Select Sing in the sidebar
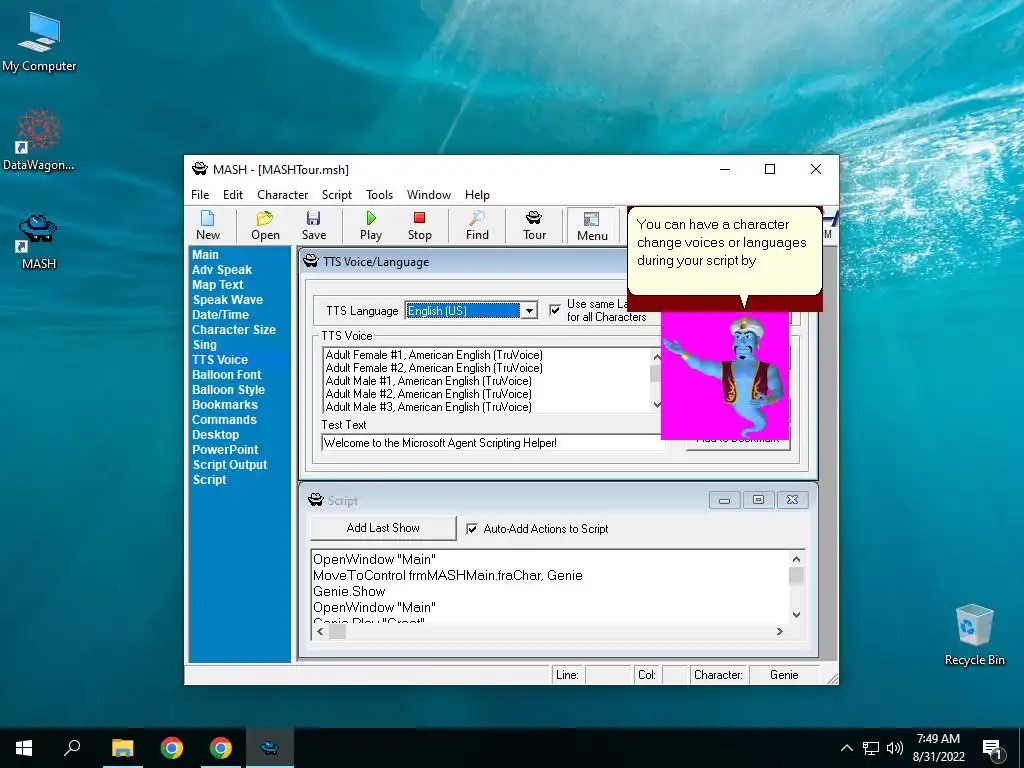The width and height of the screenshot is (1024, 768). coord(204,345)
